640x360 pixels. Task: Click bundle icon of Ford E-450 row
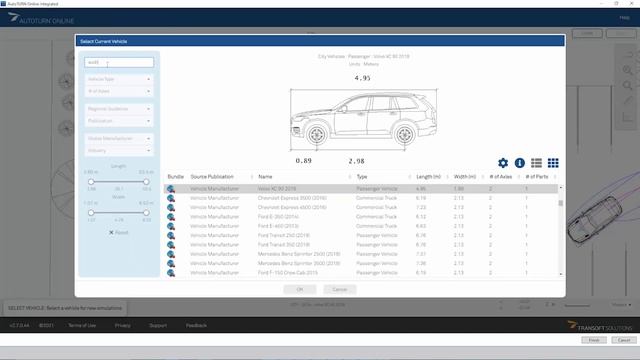coord(171,227)
